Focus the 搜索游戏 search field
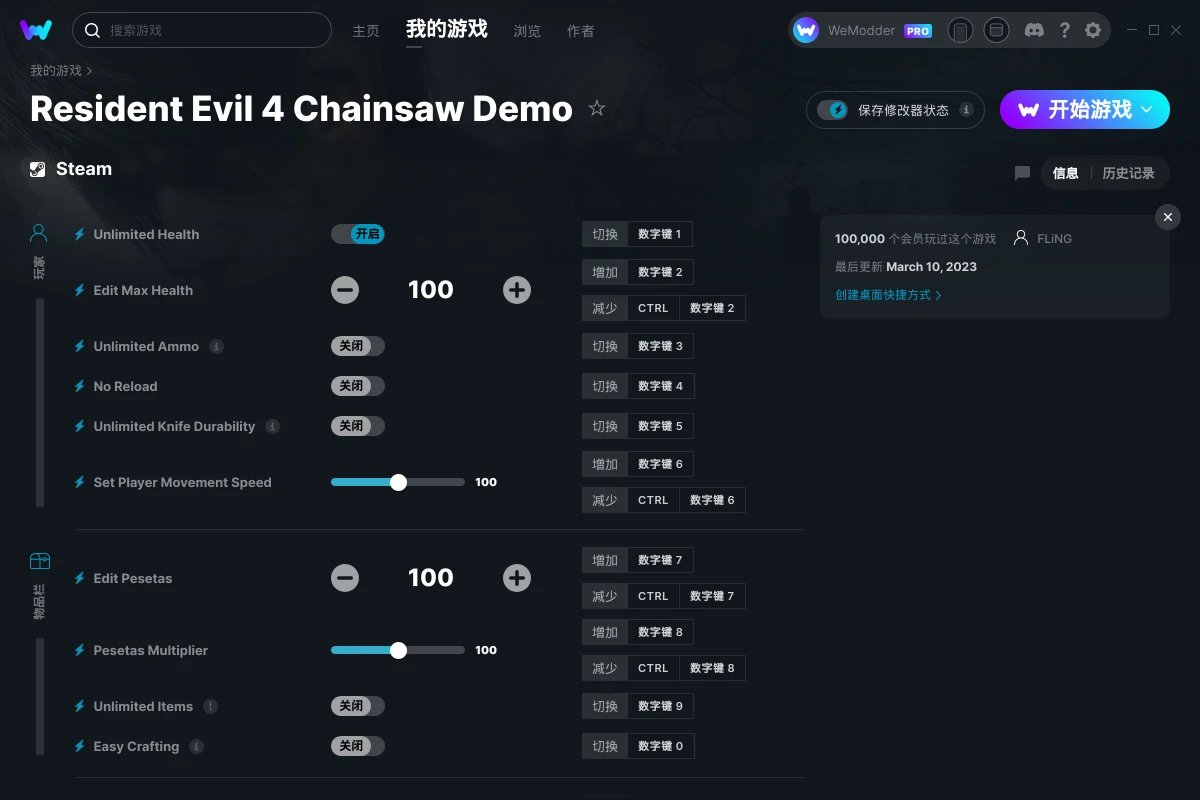1200x800 pixels. click(x=202, y=30)
